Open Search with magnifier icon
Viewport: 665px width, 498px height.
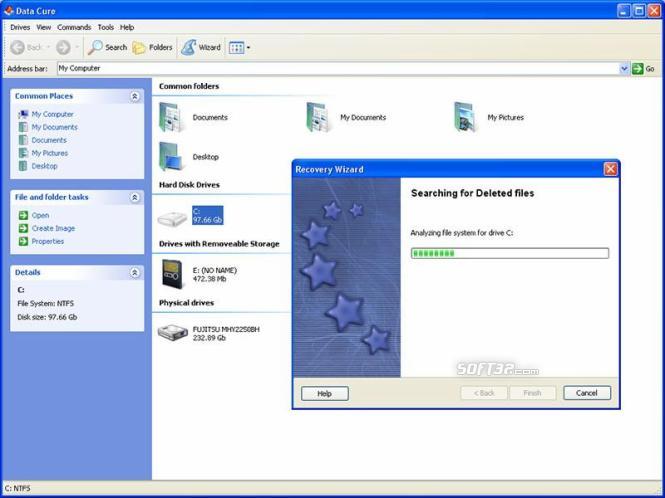tap(107, 48)
